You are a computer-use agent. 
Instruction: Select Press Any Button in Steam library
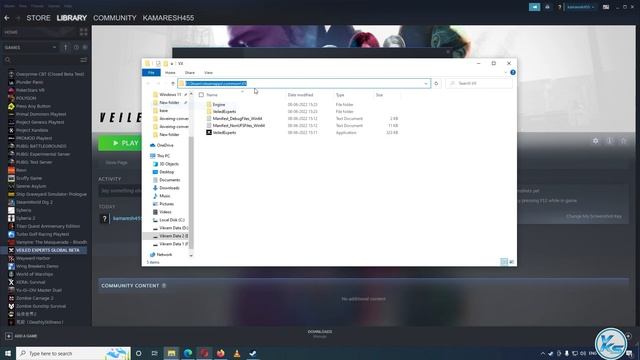33,106
